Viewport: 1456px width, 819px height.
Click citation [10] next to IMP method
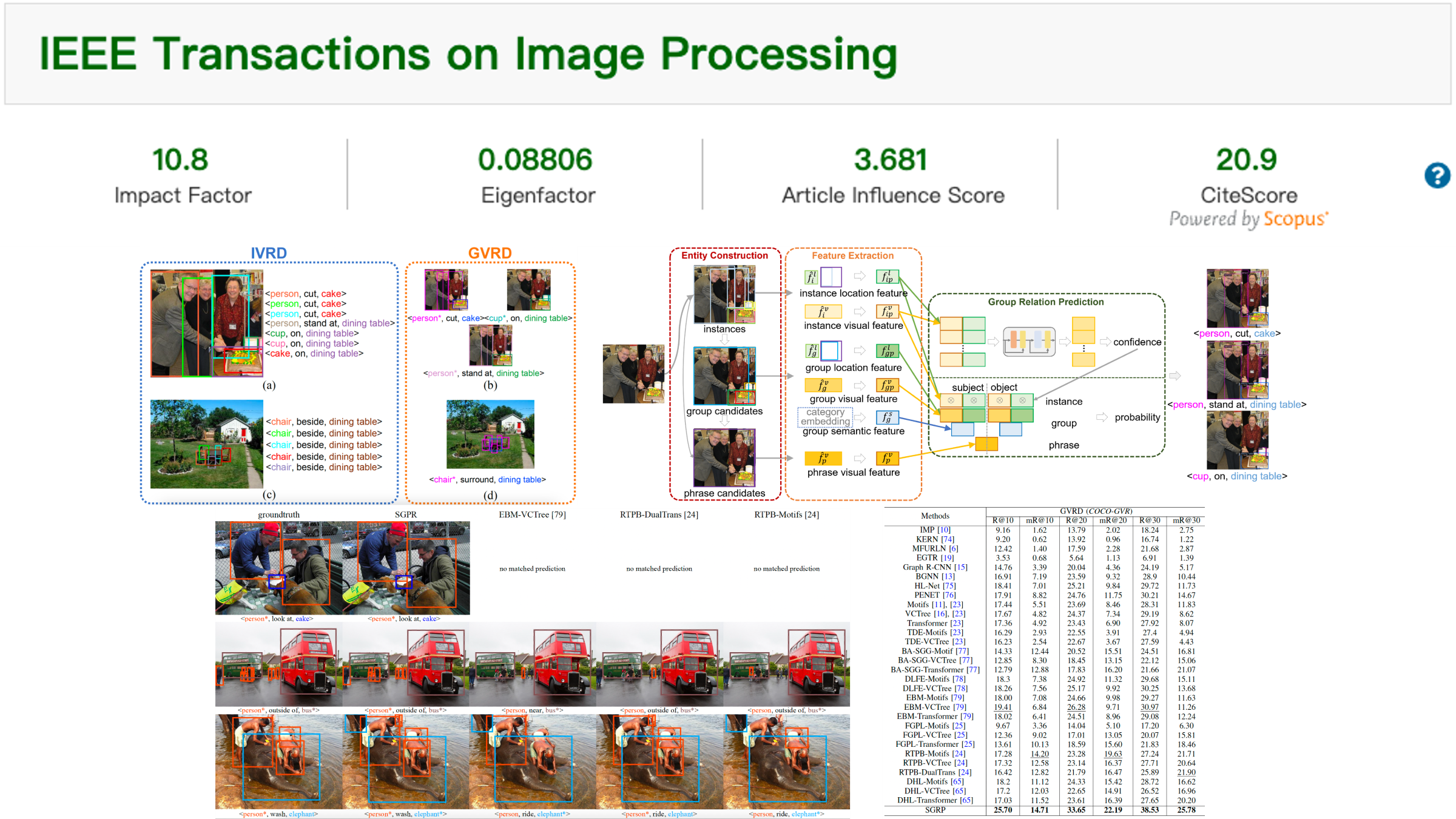(x=944, y=530)
